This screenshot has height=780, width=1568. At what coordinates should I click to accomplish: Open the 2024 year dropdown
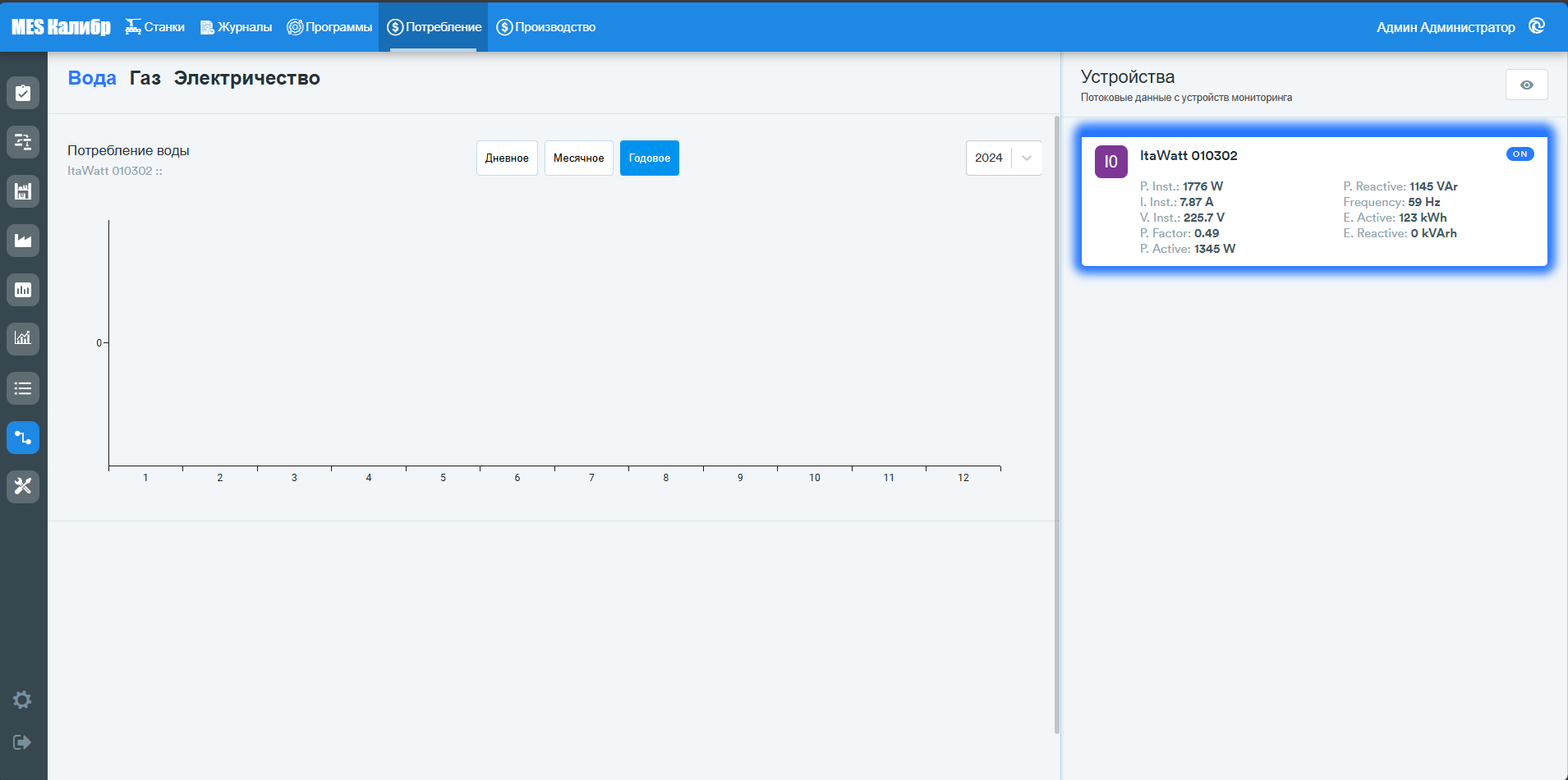[x=1004, y=158]
